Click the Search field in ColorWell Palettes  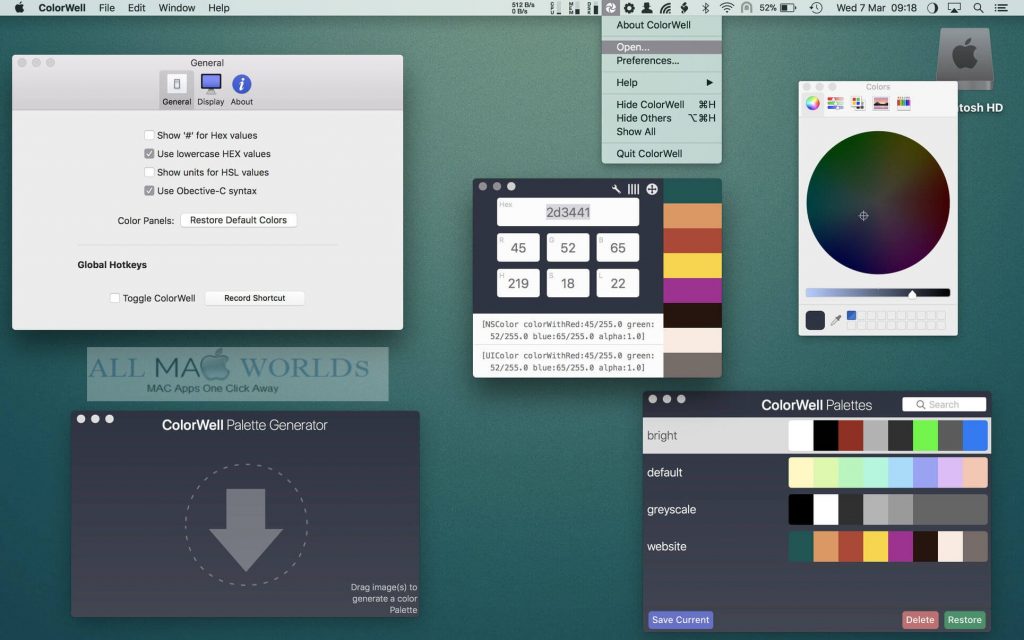point(944,405)
